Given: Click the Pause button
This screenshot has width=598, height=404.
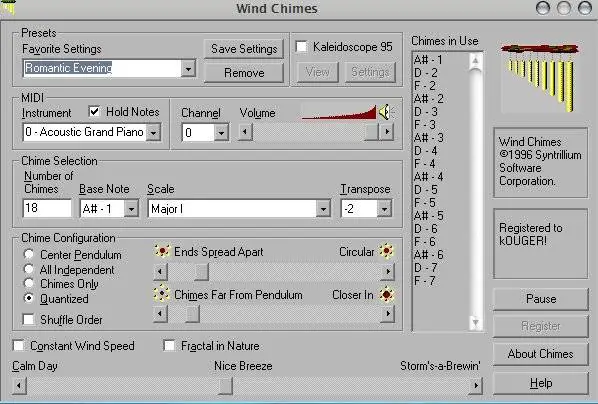Looking at the screenshot, I should click(x=541, y=299).
